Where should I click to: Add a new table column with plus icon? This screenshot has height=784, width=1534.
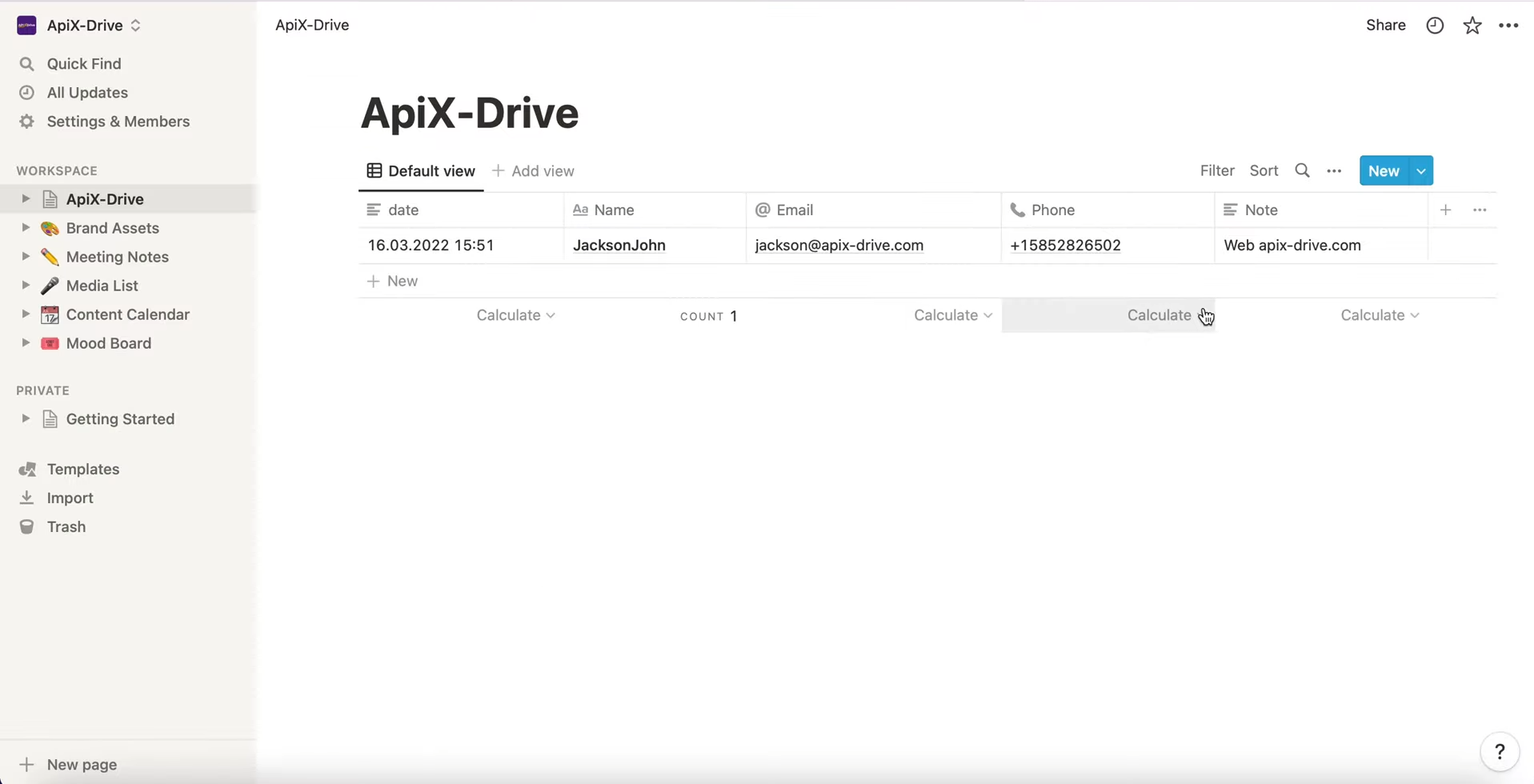[1445, 210]
